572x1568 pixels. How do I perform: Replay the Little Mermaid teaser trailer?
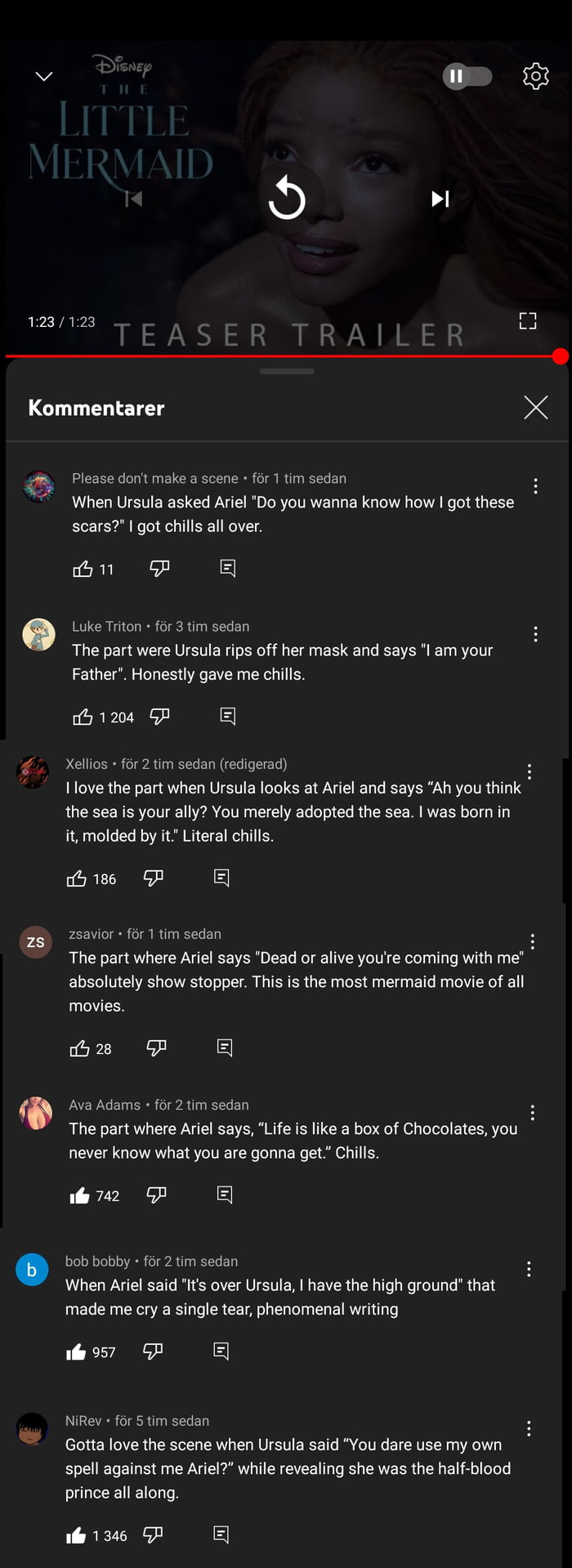point(287,199)
